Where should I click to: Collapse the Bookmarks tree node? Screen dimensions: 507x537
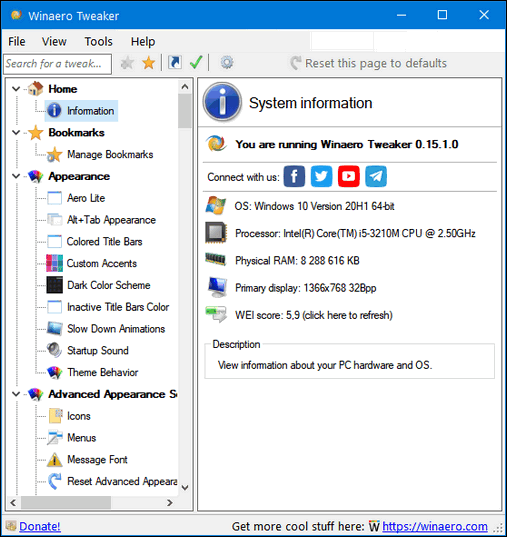tap(16, 133)
